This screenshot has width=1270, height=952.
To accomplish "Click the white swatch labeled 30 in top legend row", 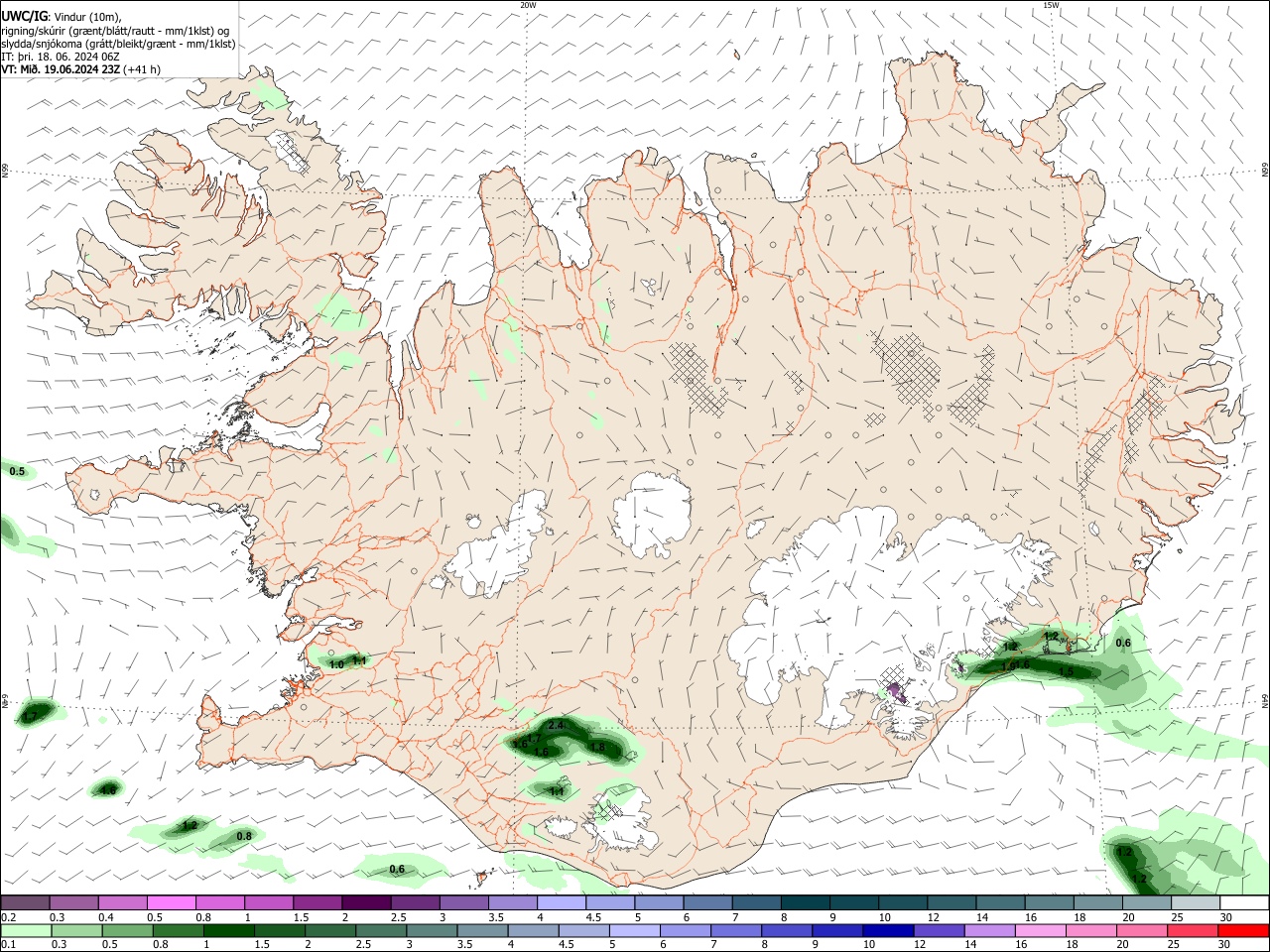I will click(1244, 903).
